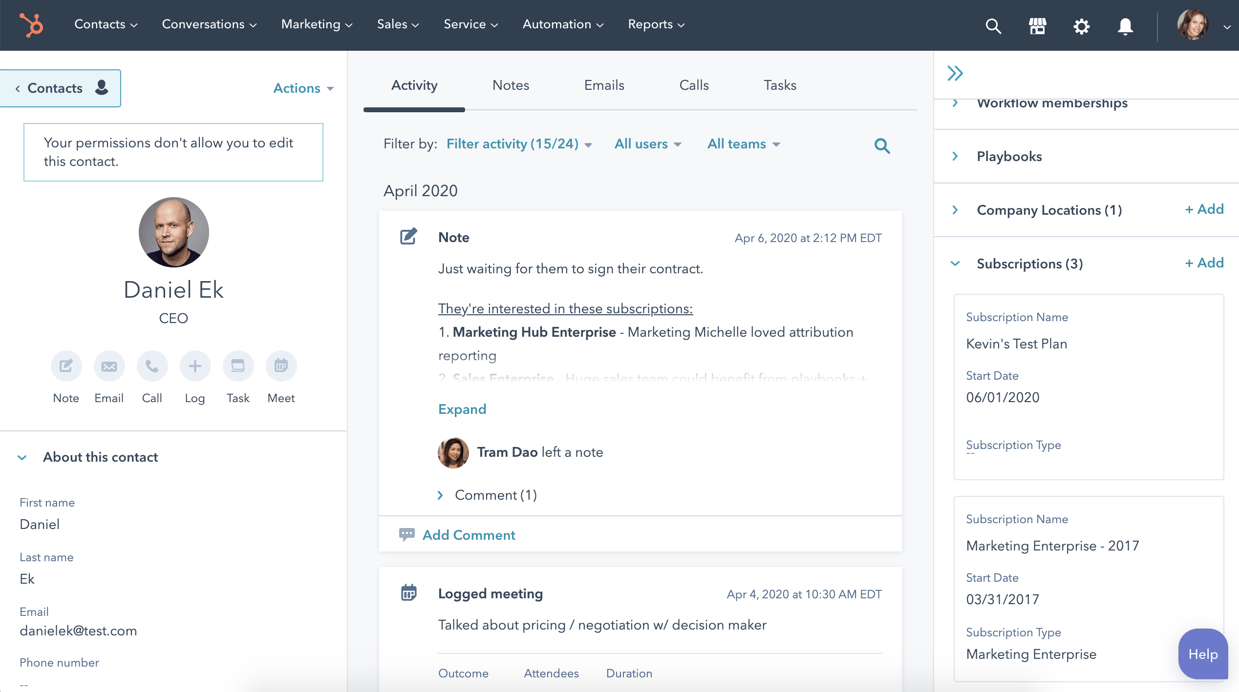The image size is (1239, 692).
Task: Click the Help button
Action: [x=1202, y=654]
